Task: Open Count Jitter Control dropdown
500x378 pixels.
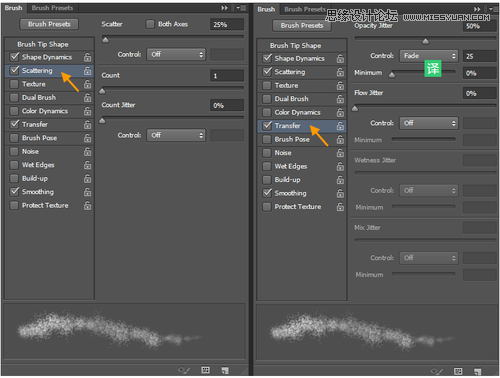Action: [176, 135]
